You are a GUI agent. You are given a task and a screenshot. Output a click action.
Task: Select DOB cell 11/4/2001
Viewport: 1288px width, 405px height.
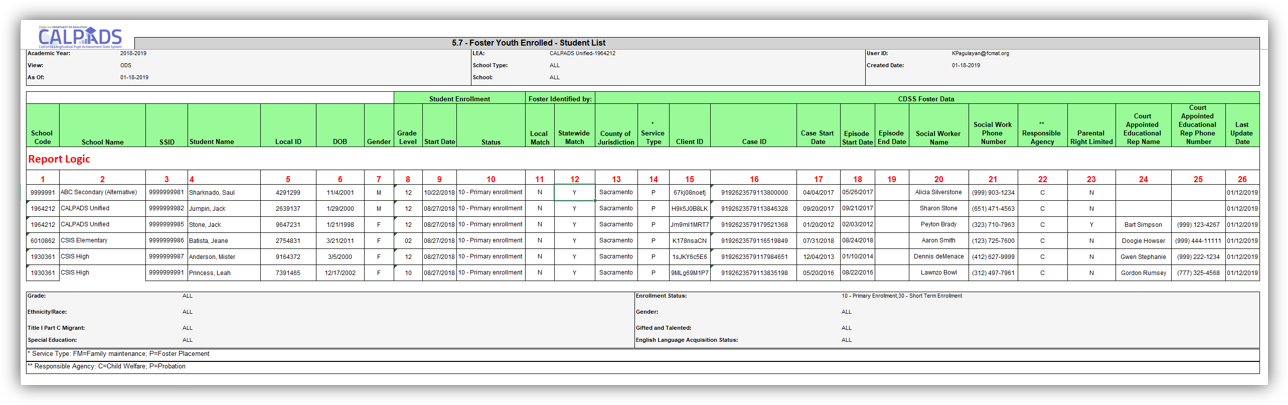point(340,192)
